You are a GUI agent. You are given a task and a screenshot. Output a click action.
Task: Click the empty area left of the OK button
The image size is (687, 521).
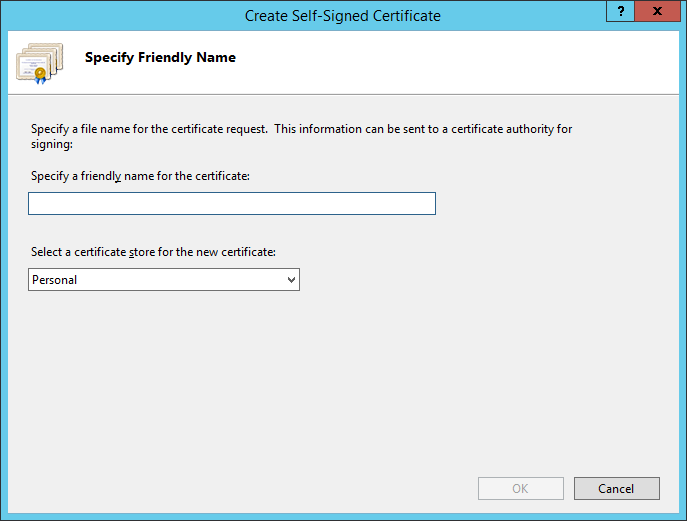coord(300,489)
